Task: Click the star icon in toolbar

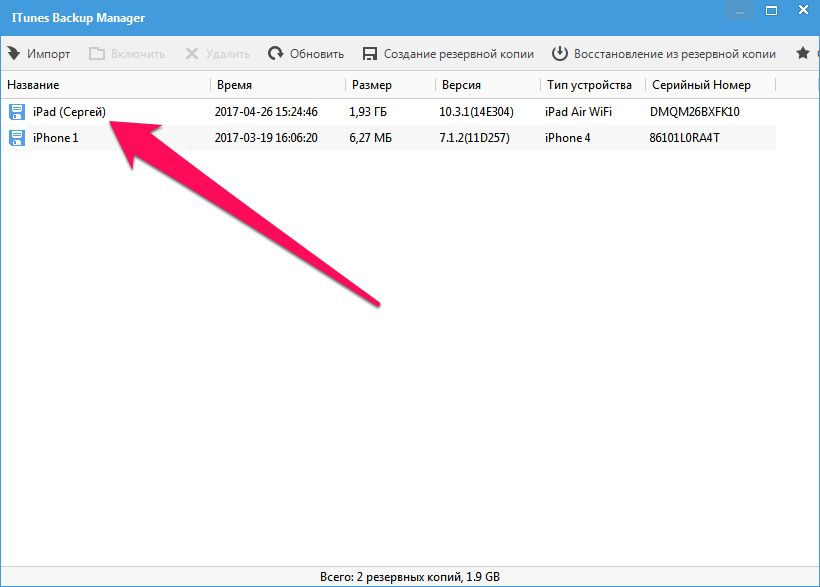Action: [803, 53]
